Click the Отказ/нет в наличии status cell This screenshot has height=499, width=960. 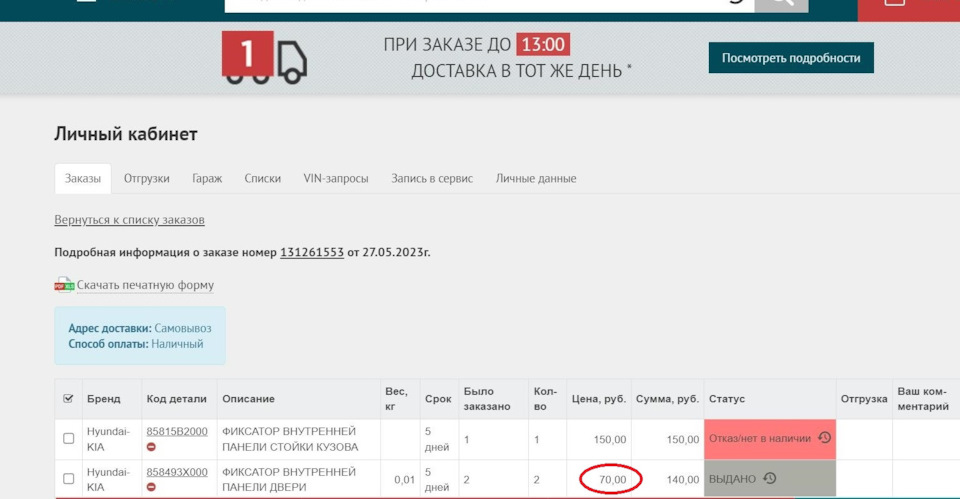770,439
